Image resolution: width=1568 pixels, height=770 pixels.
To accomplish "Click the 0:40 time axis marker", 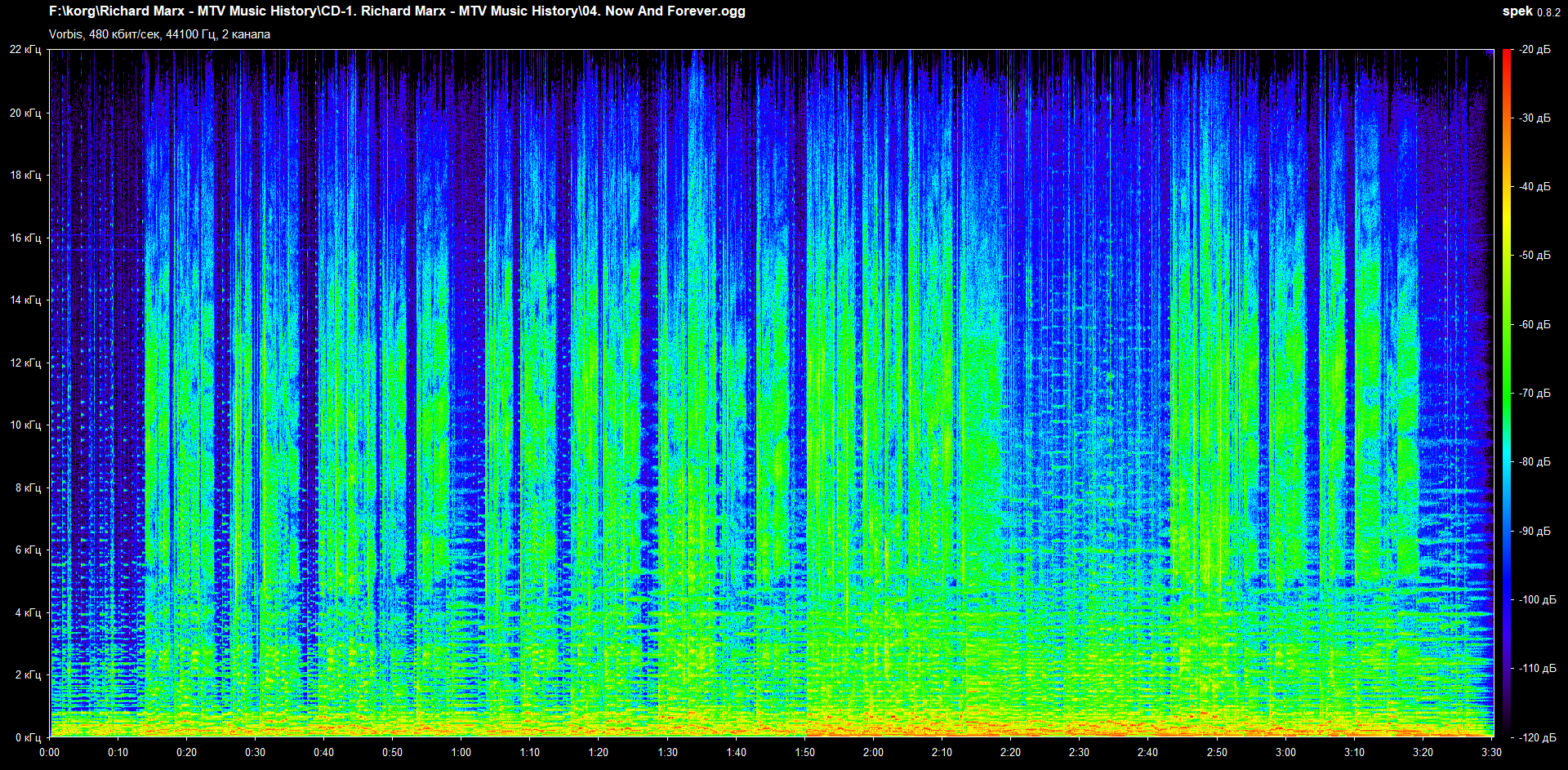I will point(324,752).
